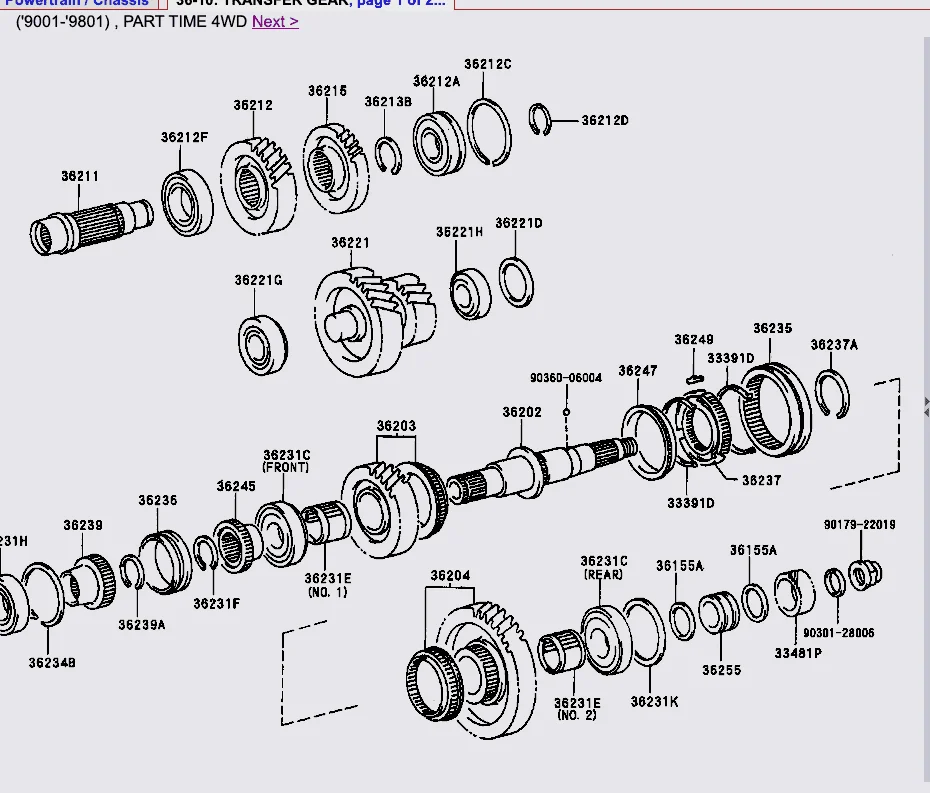Click part number 36245 label
Viewport: 930px width, 793px height.
(x=236, y=486)
